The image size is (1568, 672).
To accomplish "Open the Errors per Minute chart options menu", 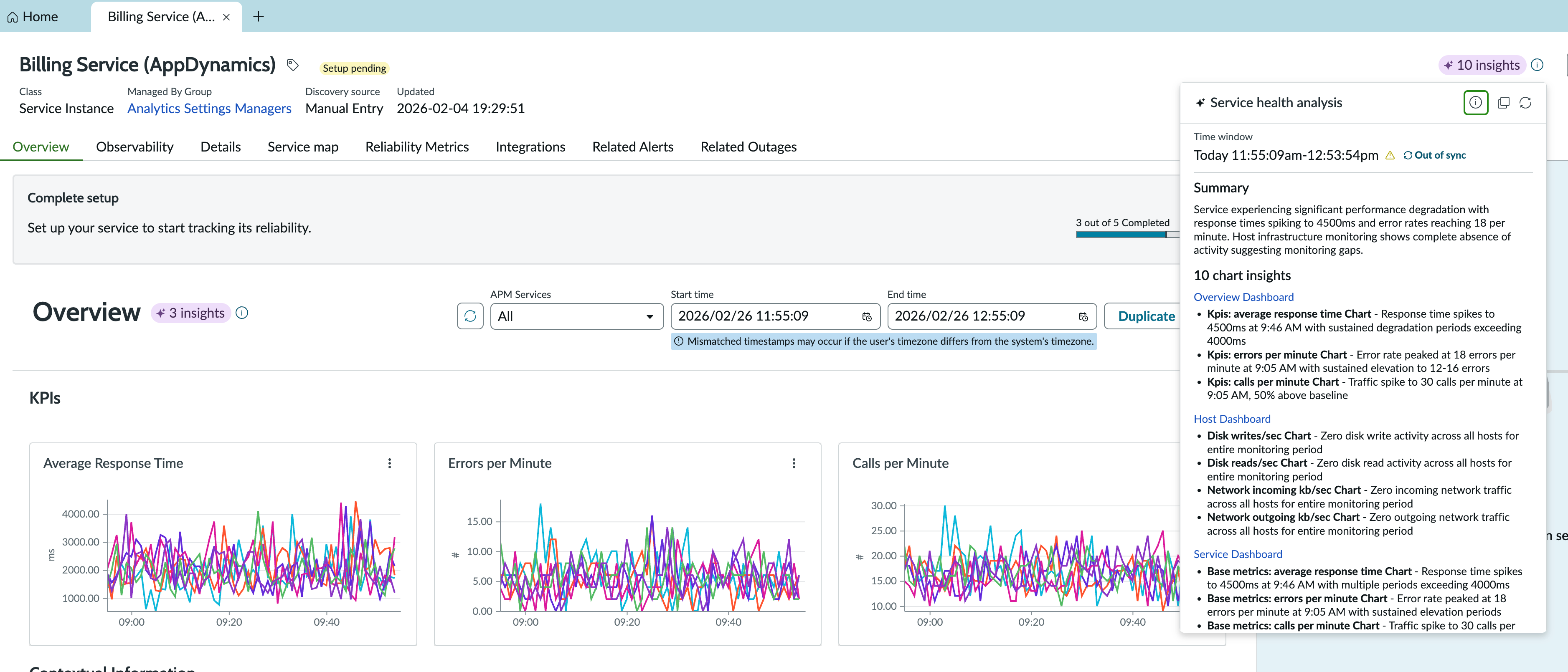I will coord(794,463).
